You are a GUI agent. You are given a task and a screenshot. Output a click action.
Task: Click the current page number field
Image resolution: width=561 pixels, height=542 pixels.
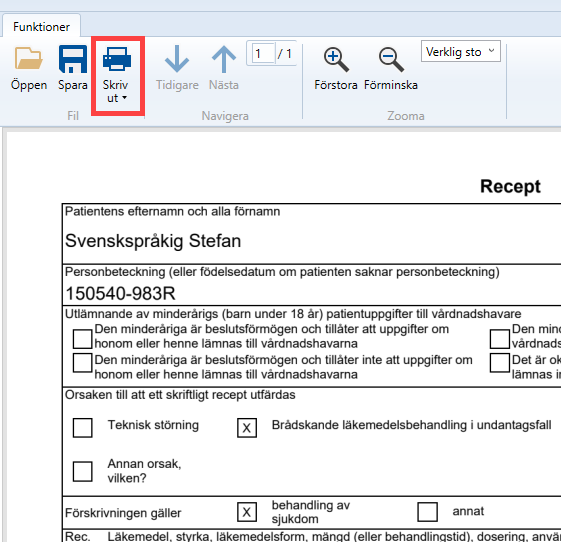coord(263,54)
